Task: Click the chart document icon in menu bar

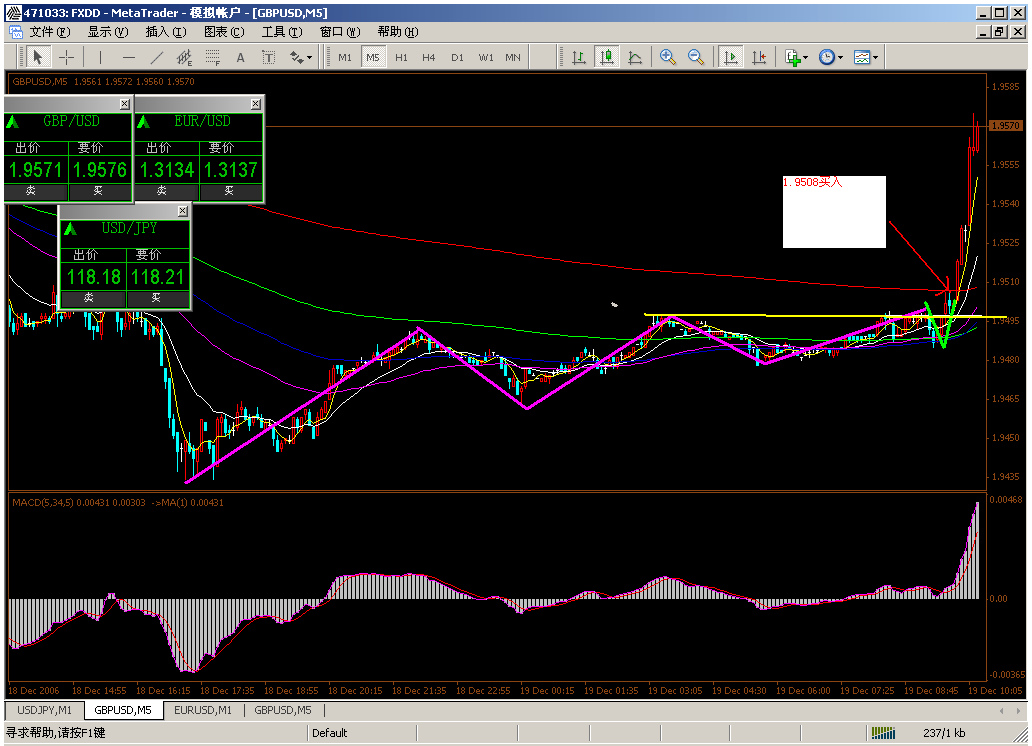Action: (x=14, y=32)
